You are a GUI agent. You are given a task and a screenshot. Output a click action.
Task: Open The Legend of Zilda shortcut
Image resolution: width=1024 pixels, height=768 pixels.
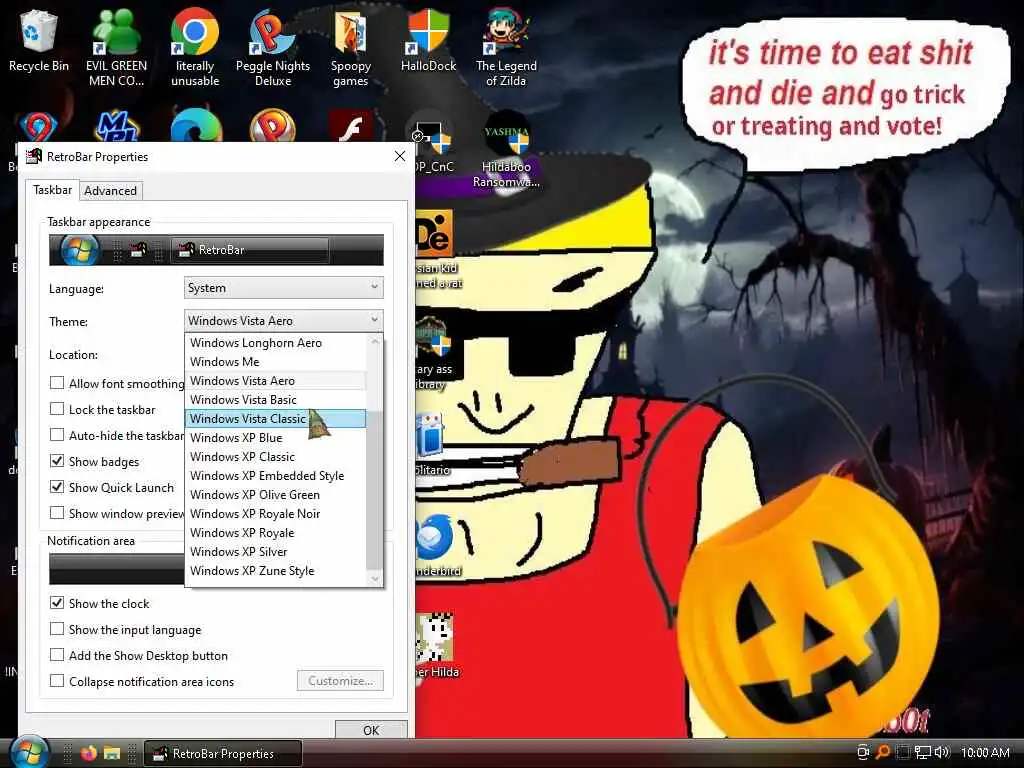tap(506, 49)
